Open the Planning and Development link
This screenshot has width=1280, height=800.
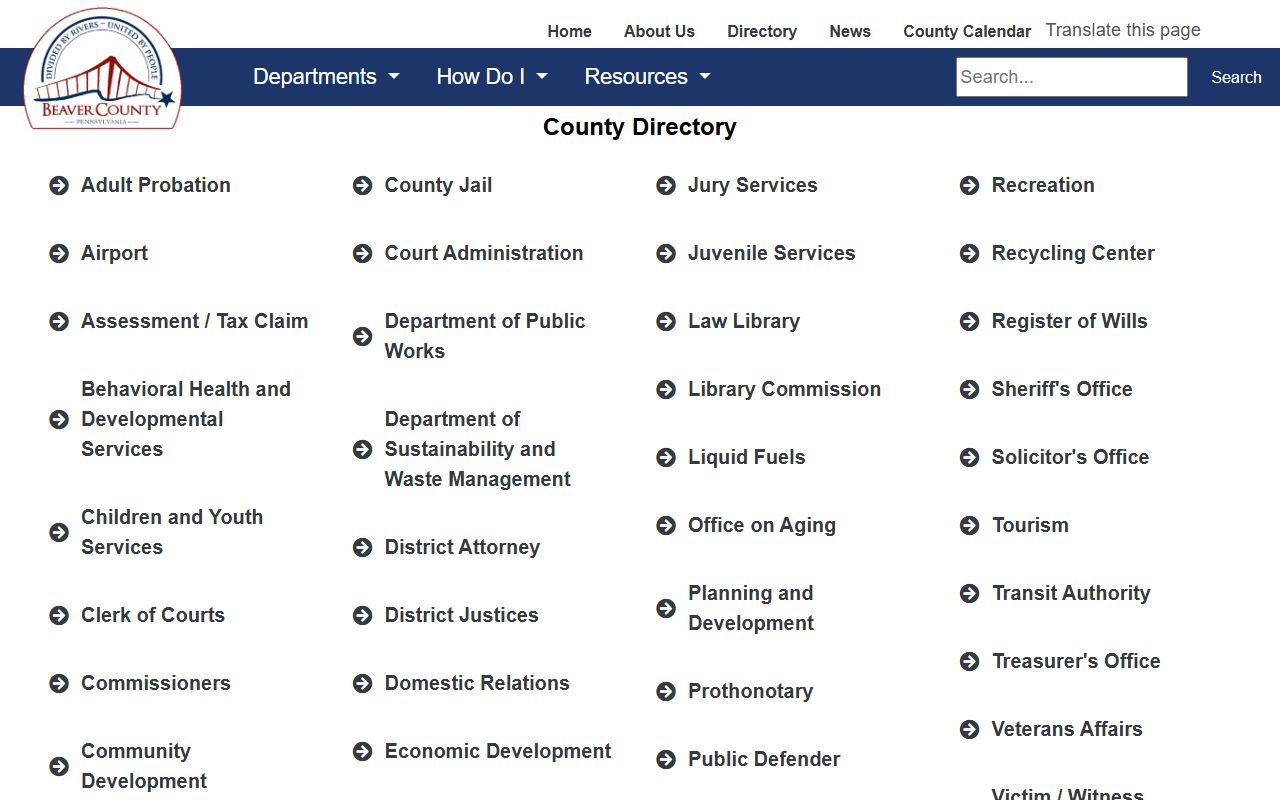[x=751, y=608]
